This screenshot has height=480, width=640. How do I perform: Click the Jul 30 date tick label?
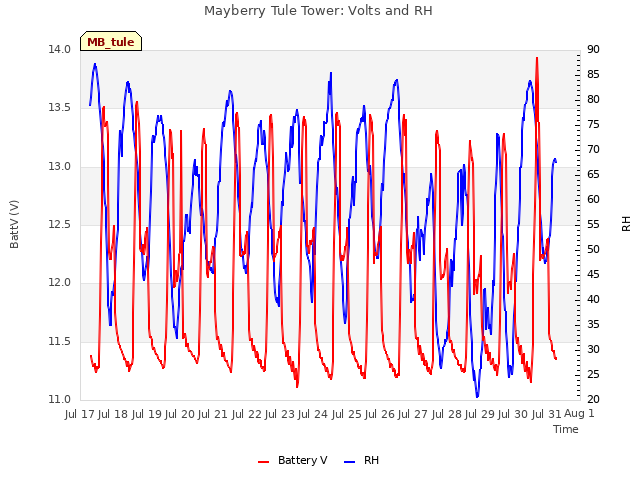[x=513, y=414]
